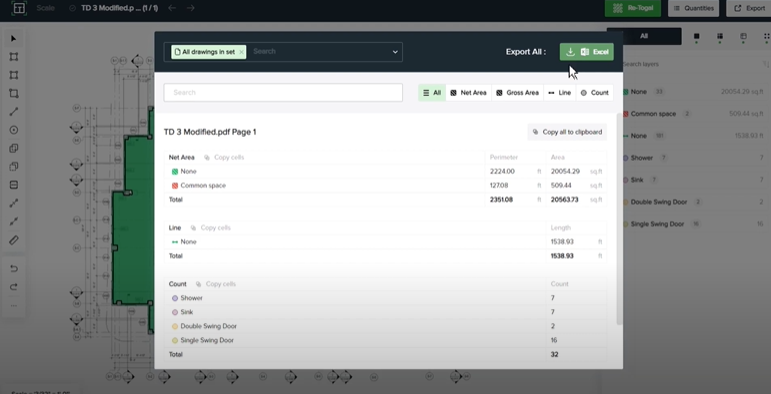Select the circular count tool
Viewport: 771px width, 394px height.
14,130
